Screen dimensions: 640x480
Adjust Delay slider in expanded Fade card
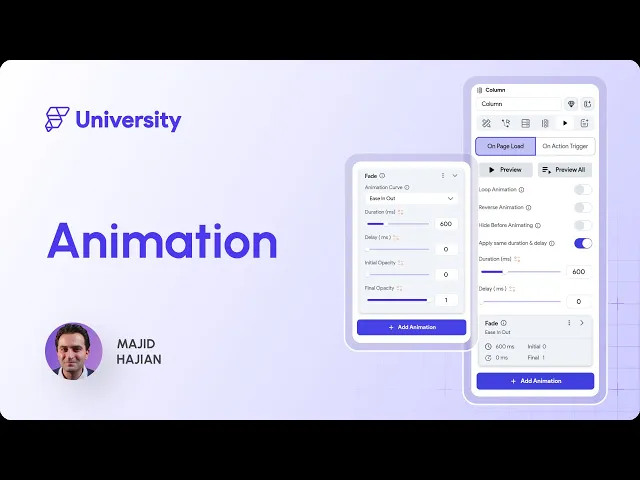point(398,249)
